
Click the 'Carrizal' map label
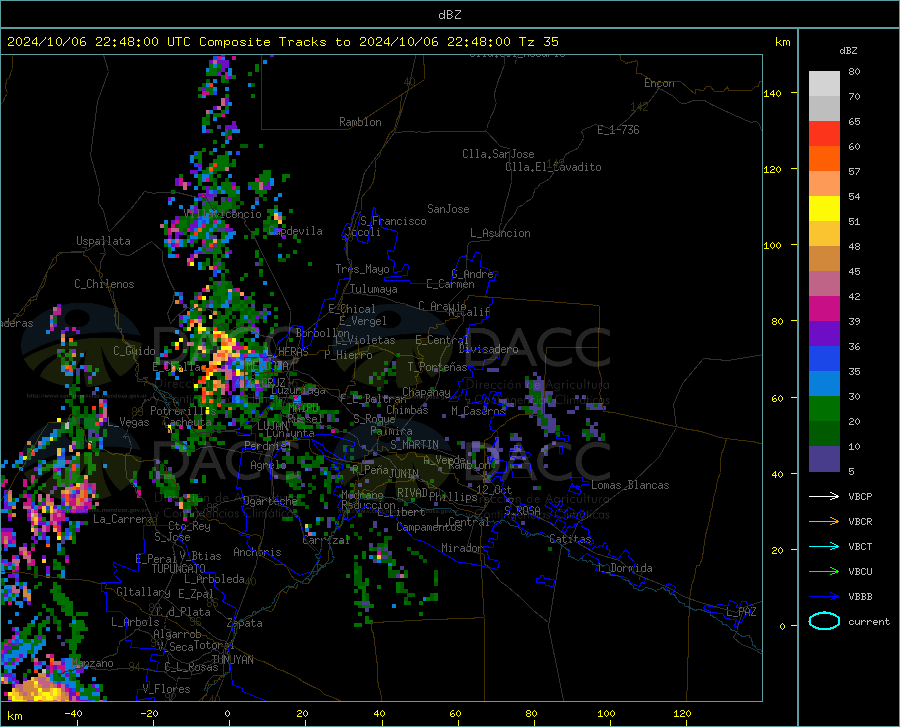pos(326,540)
